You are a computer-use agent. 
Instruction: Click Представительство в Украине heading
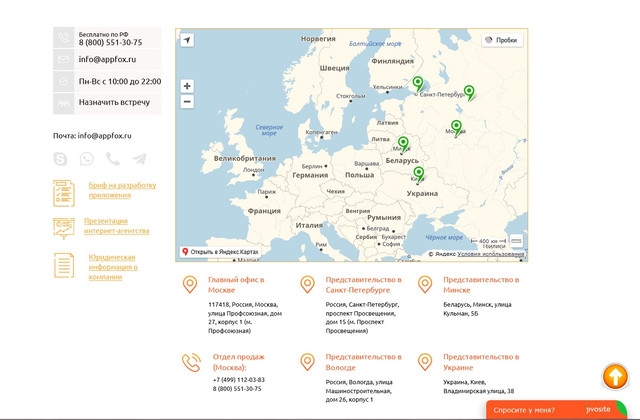click(x=481, y=362)
